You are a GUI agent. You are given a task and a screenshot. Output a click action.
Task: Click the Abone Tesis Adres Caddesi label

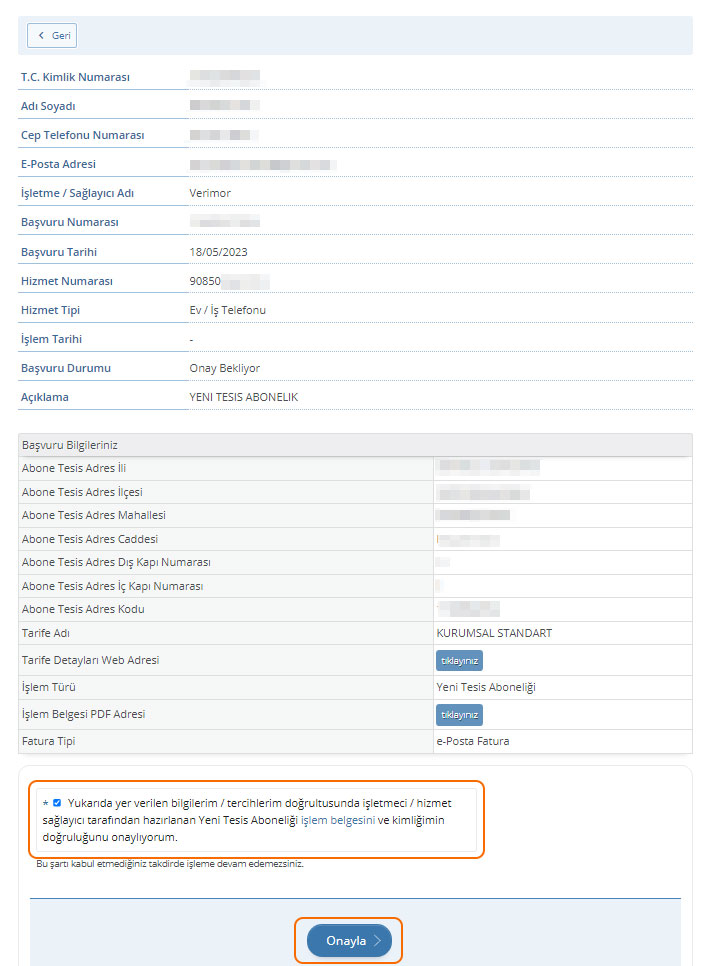pyautogui.click(x=90, y=539)
